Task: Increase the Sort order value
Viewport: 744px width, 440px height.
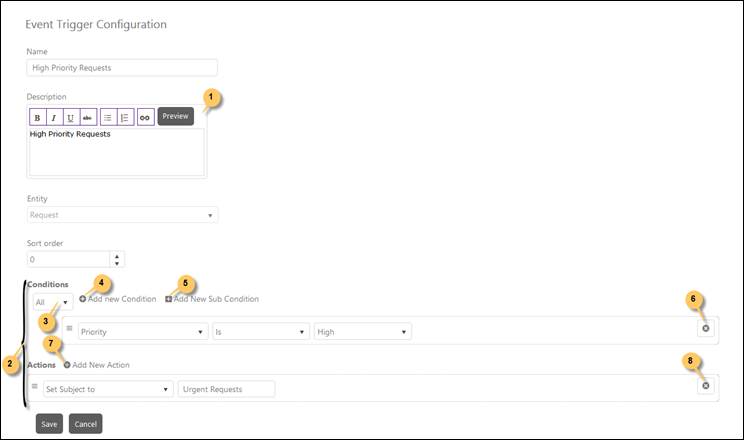Action: 117,255
